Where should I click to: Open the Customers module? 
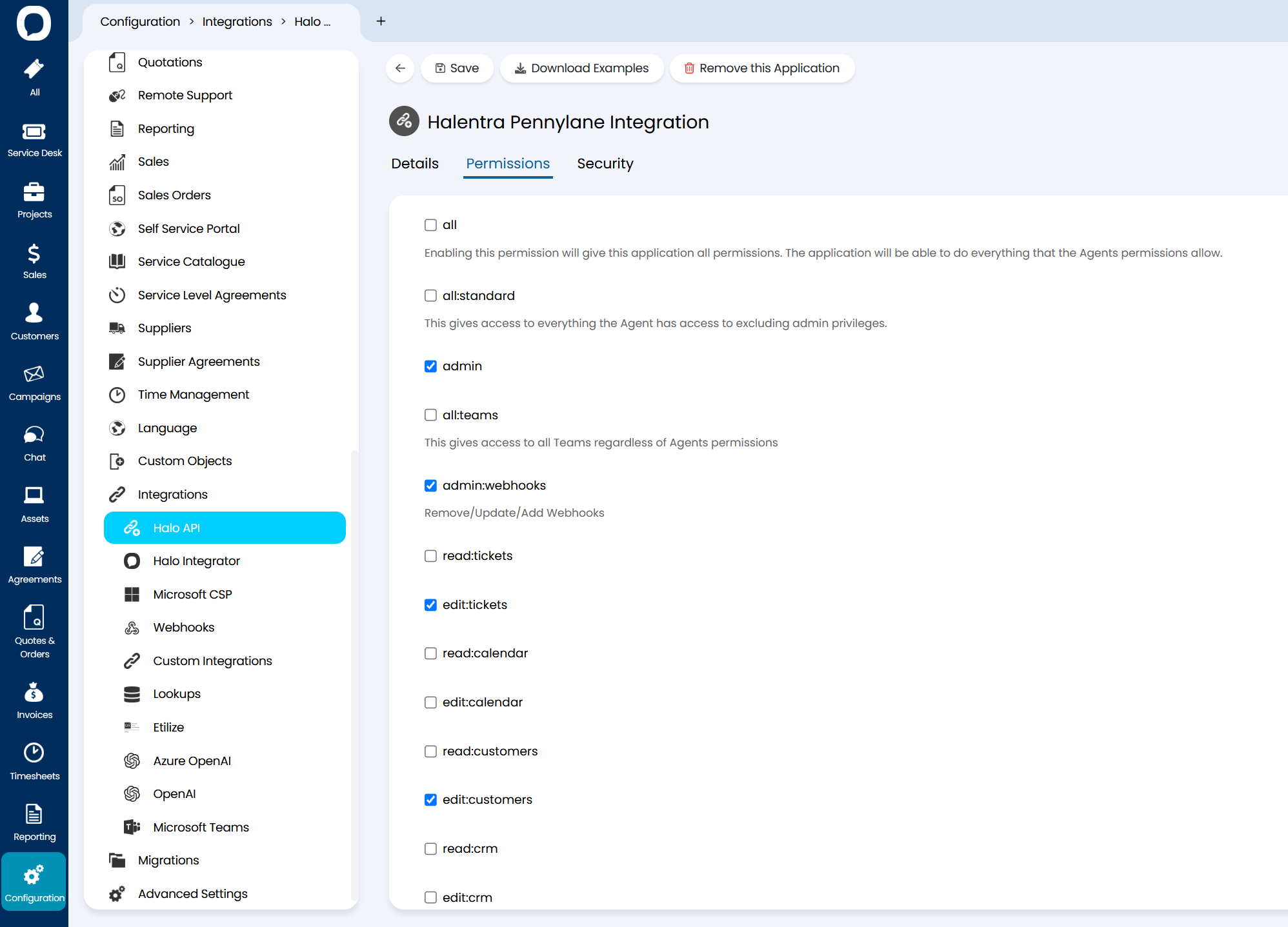coord(34,322)
